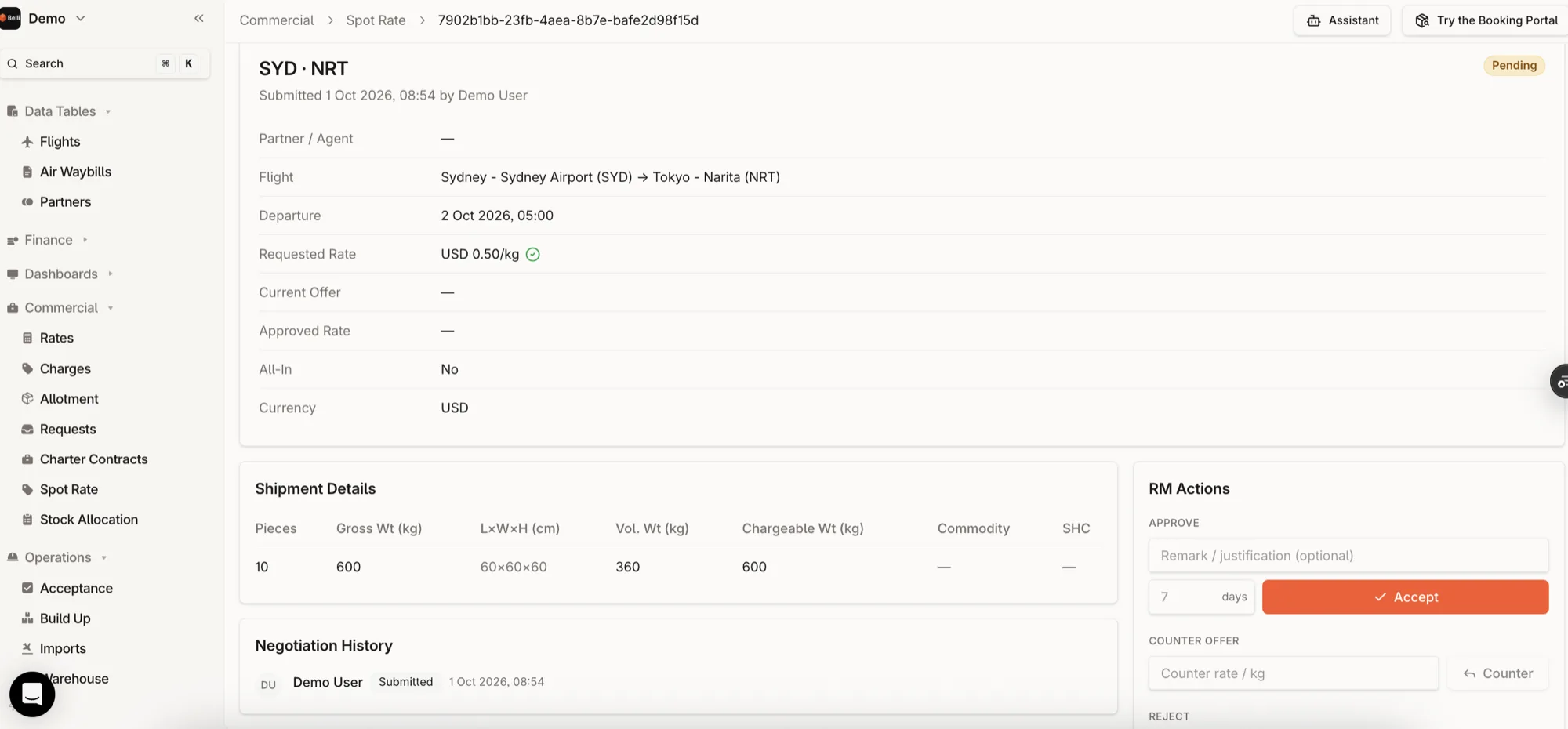Open Charter Contracts in sidebar
This screenshot has height=729, width=1568.
click(93, 459)
